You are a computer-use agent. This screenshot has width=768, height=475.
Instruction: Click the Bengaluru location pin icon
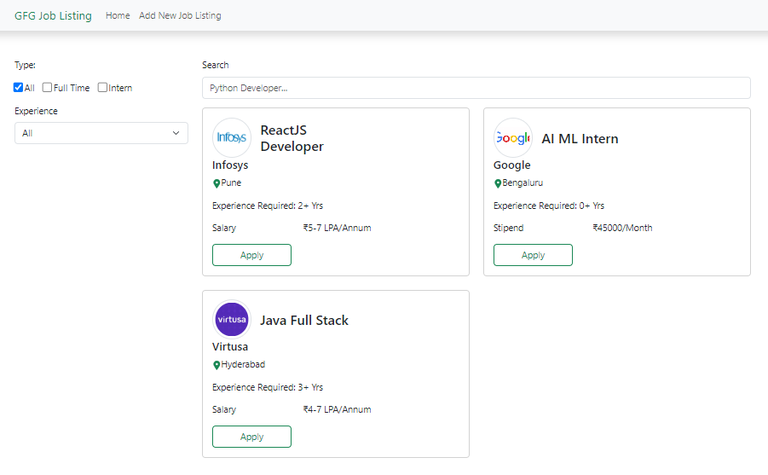pyautogui.click(x=497, y=184)
